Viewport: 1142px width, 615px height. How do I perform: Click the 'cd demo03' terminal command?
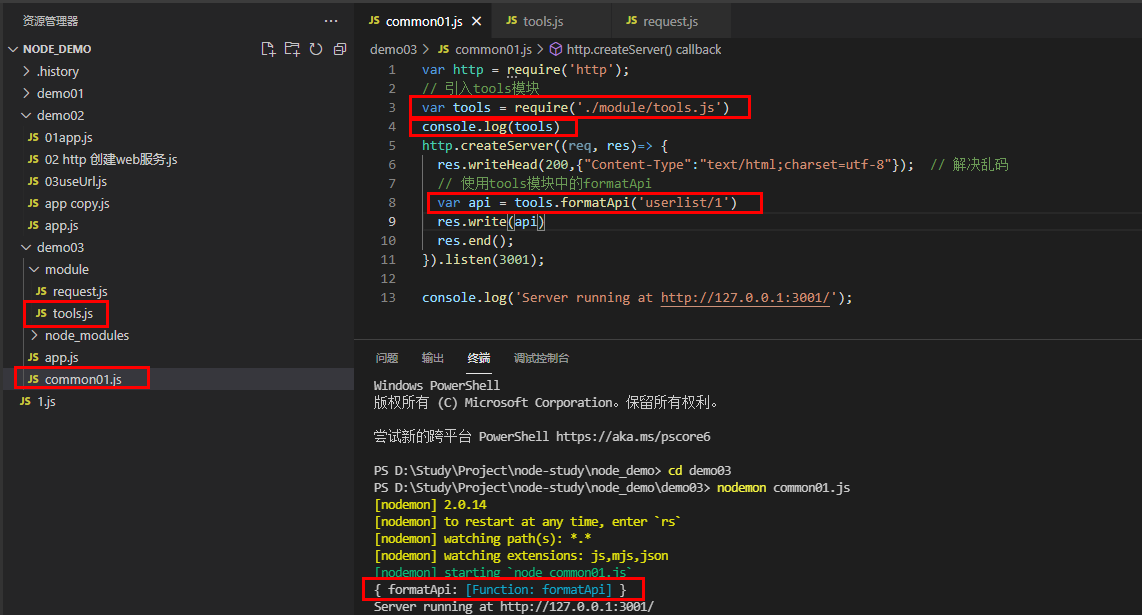700,471
